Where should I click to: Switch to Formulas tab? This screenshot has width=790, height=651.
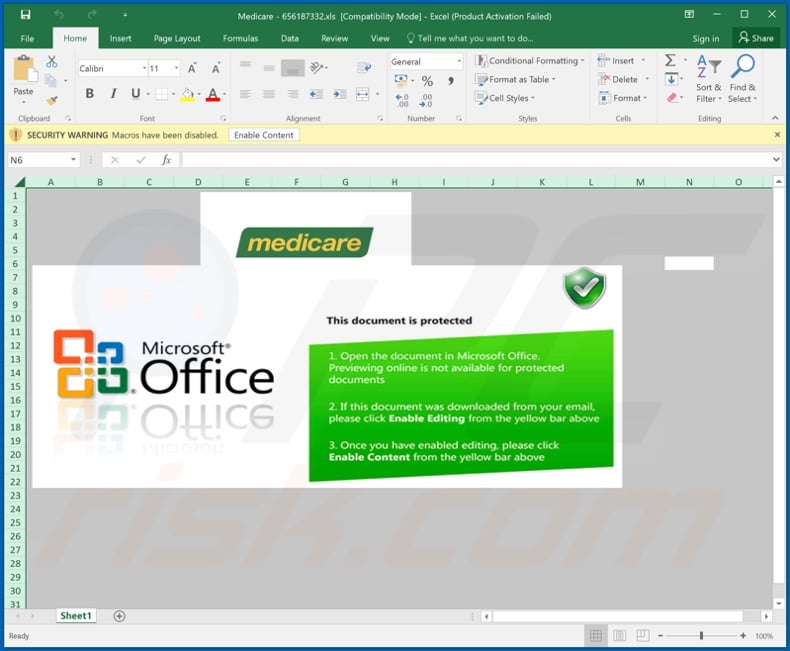coord(240,38)
